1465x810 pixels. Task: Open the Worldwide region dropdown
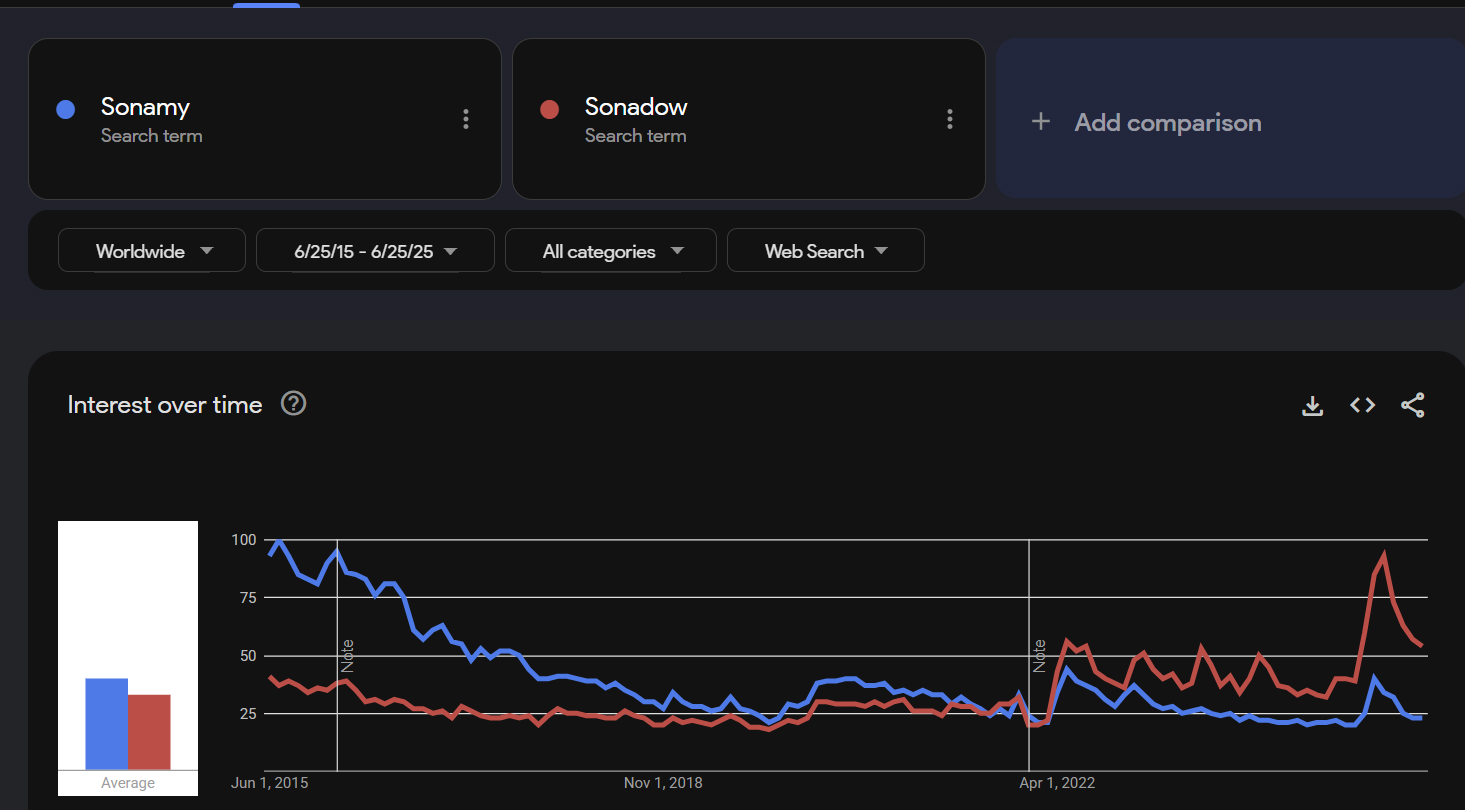pyautogui.click(x=152, y=250)
